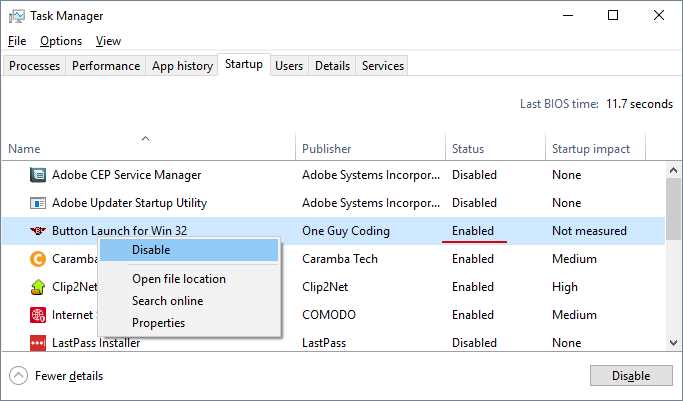Select the Startup tab
Image resolution: width=683 pixels, height=401 pixels.
(244, 64)
